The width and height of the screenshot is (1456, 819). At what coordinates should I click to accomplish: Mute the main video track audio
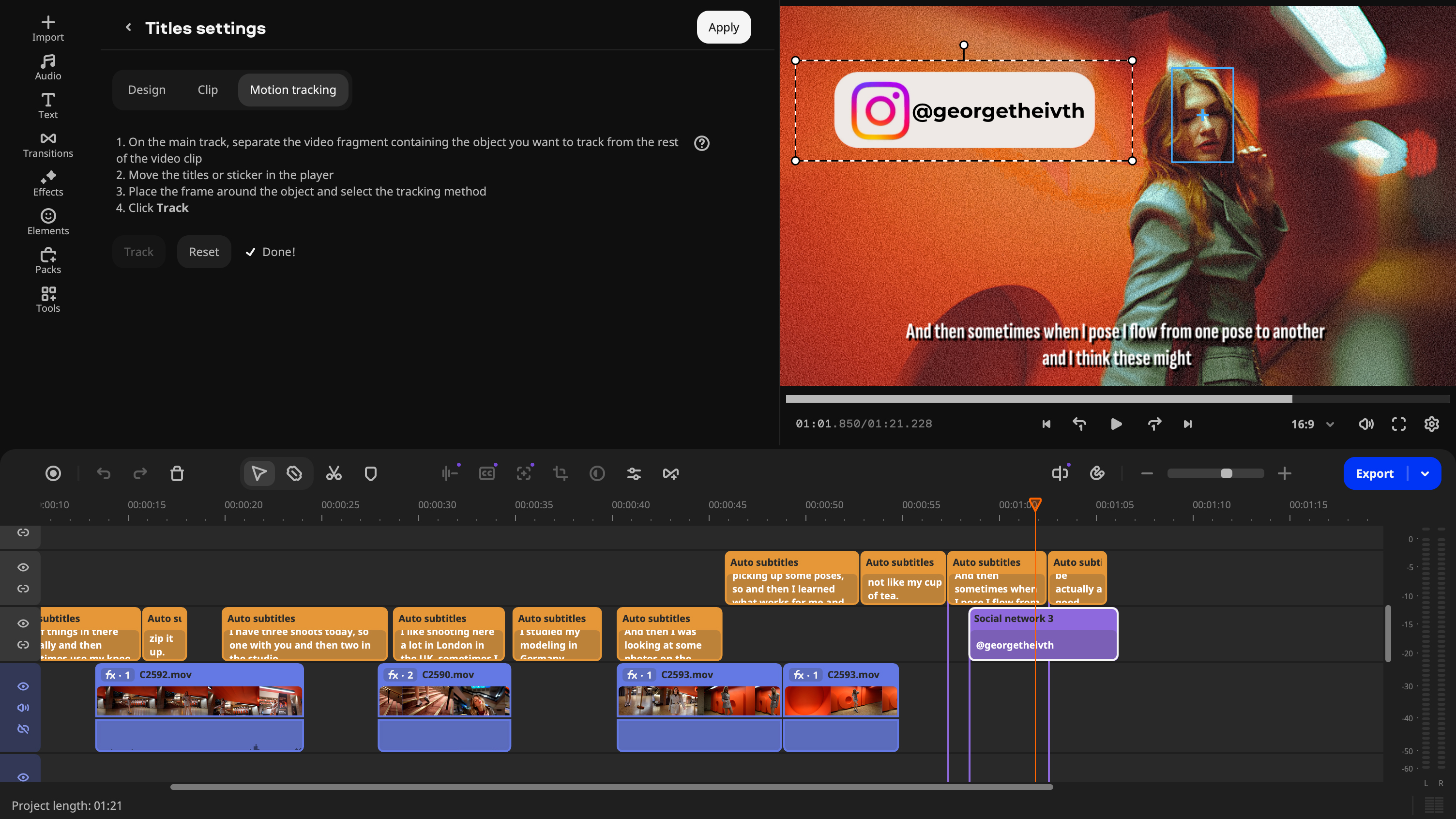23,707
